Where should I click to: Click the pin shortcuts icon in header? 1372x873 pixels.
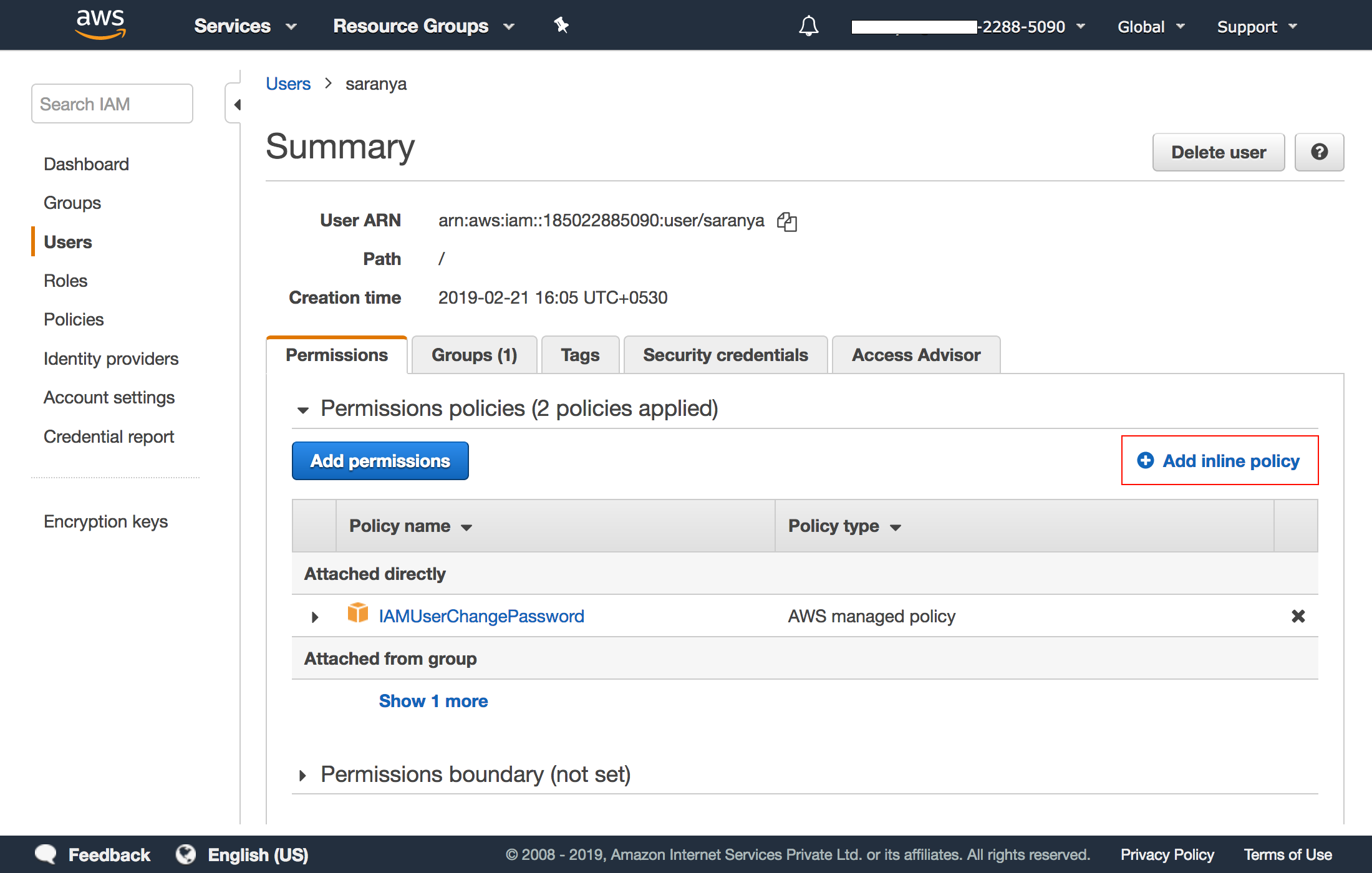coord(561,26)
